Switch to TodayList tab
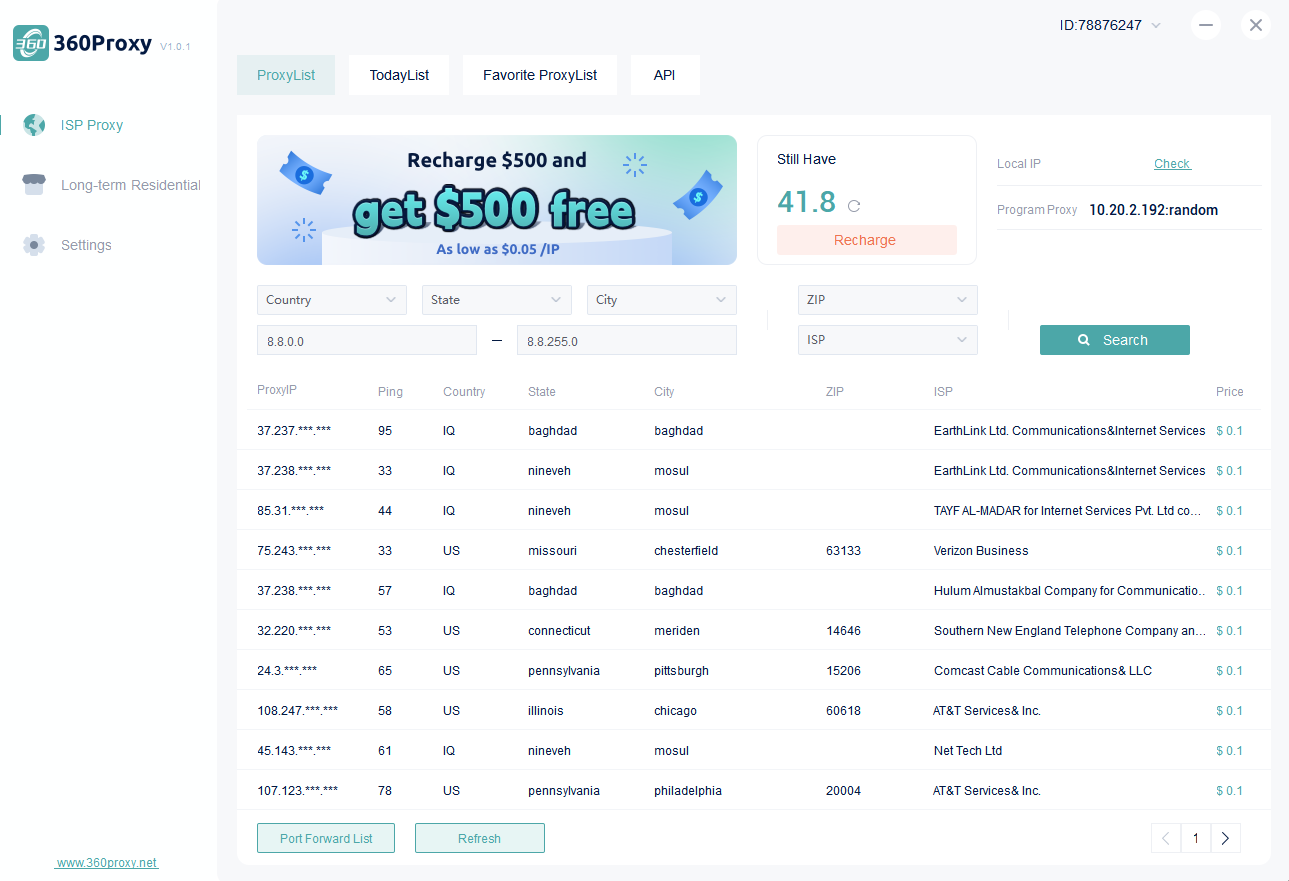This screenshot has width=1289, height=881. (399, 75)
